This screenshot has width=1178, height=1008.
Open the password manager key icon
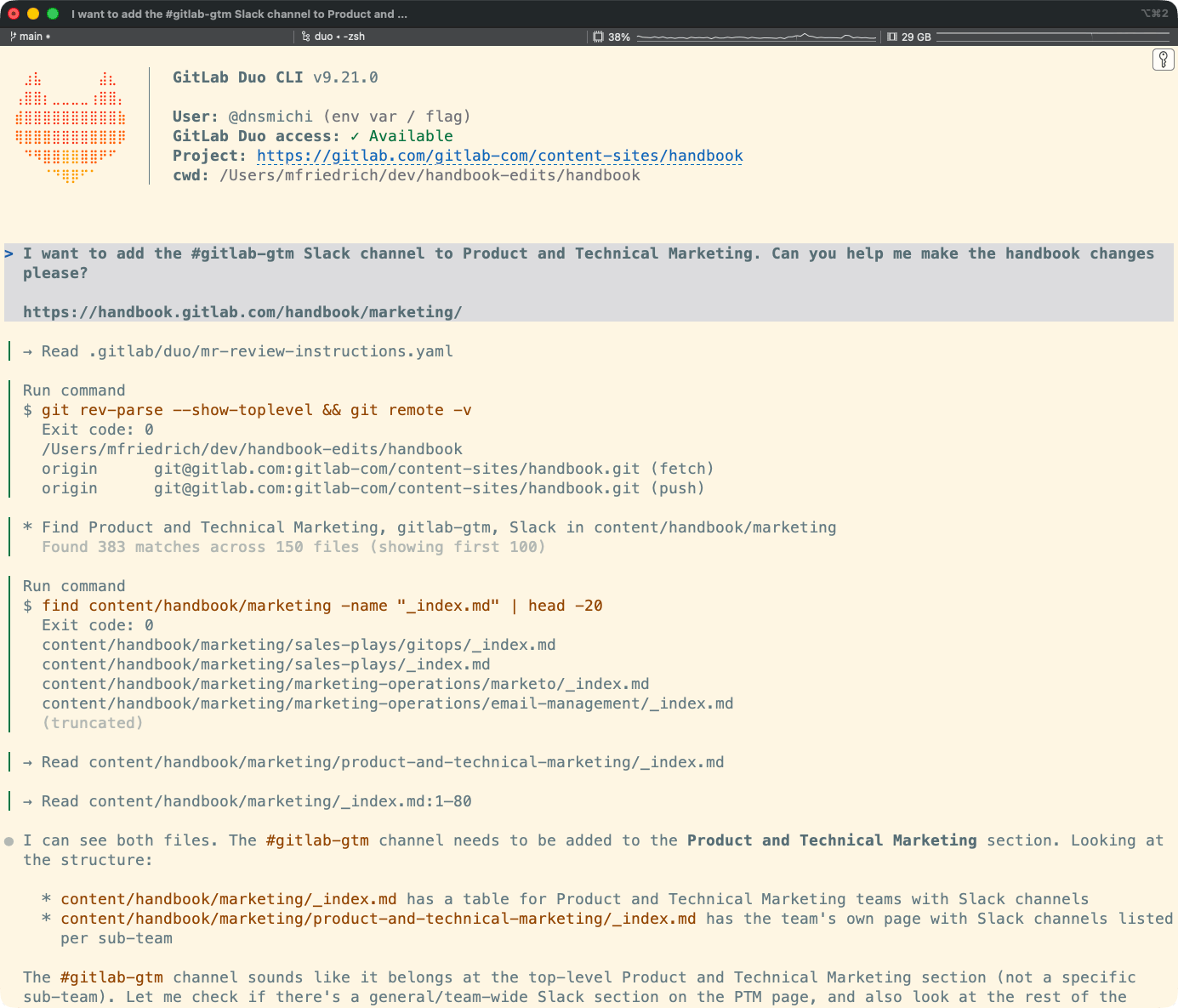click(1164, 60)
